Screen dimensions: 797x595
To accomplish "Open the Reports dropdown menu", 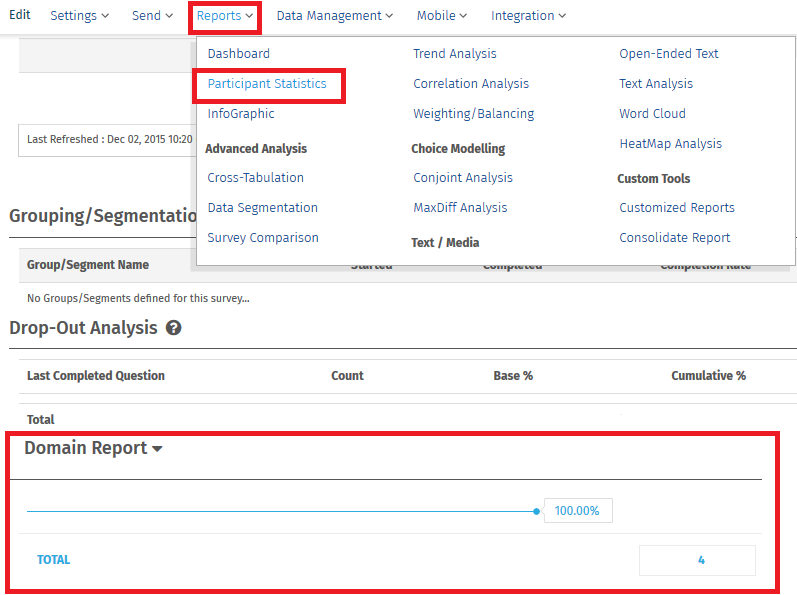I will point(225,16).
